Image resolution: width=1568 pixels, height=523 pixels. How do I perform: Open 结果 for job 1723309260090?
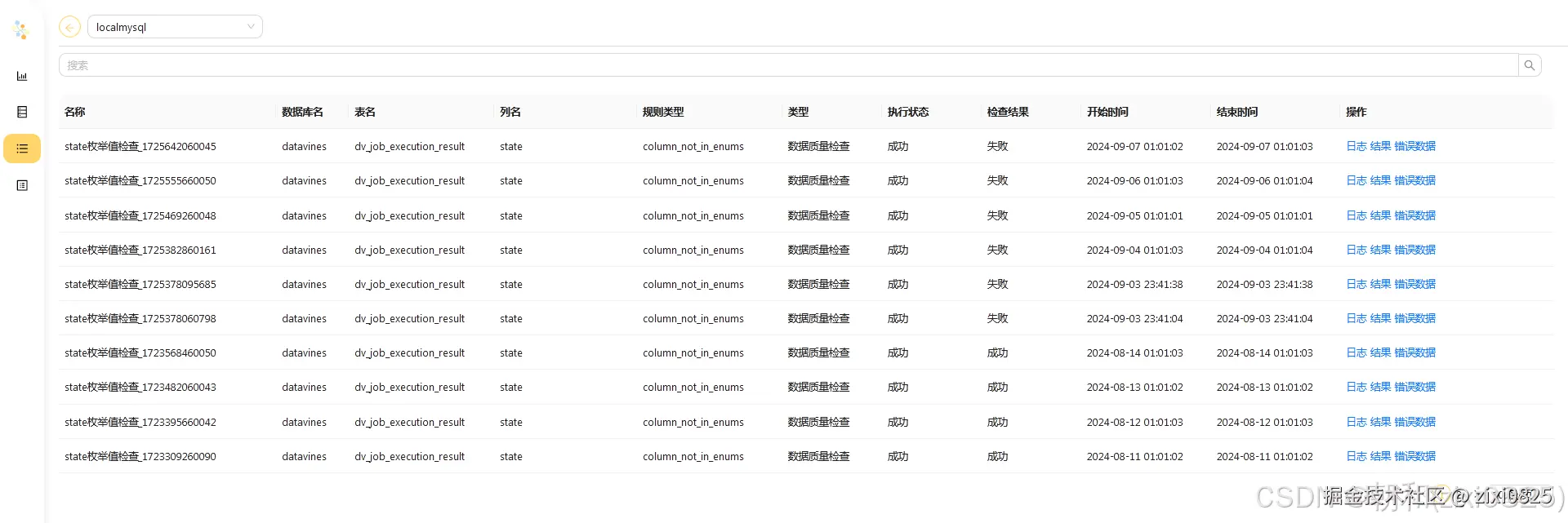[1380, 456]
